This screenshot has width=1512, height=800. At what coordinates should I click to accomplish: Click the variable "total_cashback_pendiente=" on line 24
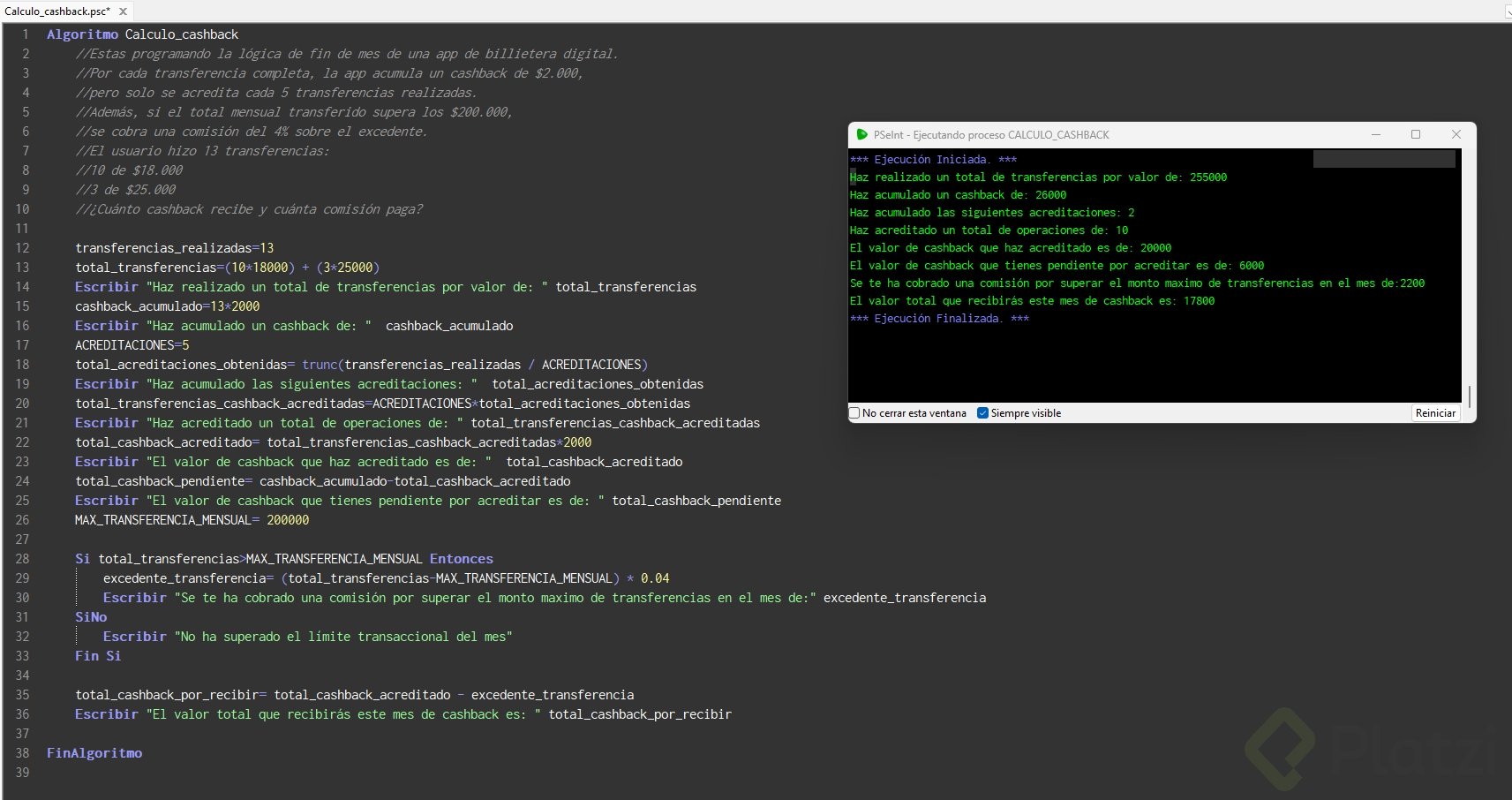click(164, 481)
